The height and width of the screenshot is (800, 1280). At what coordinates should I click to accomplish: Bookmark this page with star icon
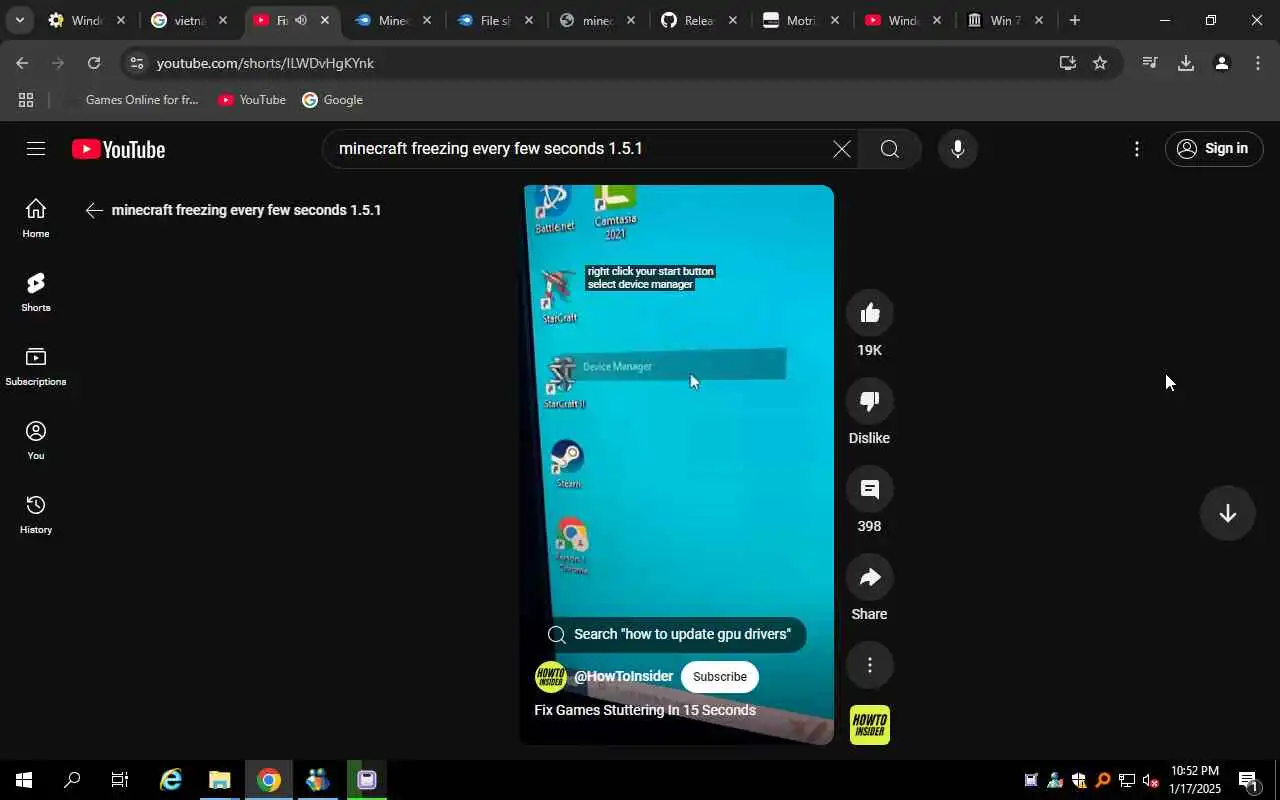[x=1100, y=63]
